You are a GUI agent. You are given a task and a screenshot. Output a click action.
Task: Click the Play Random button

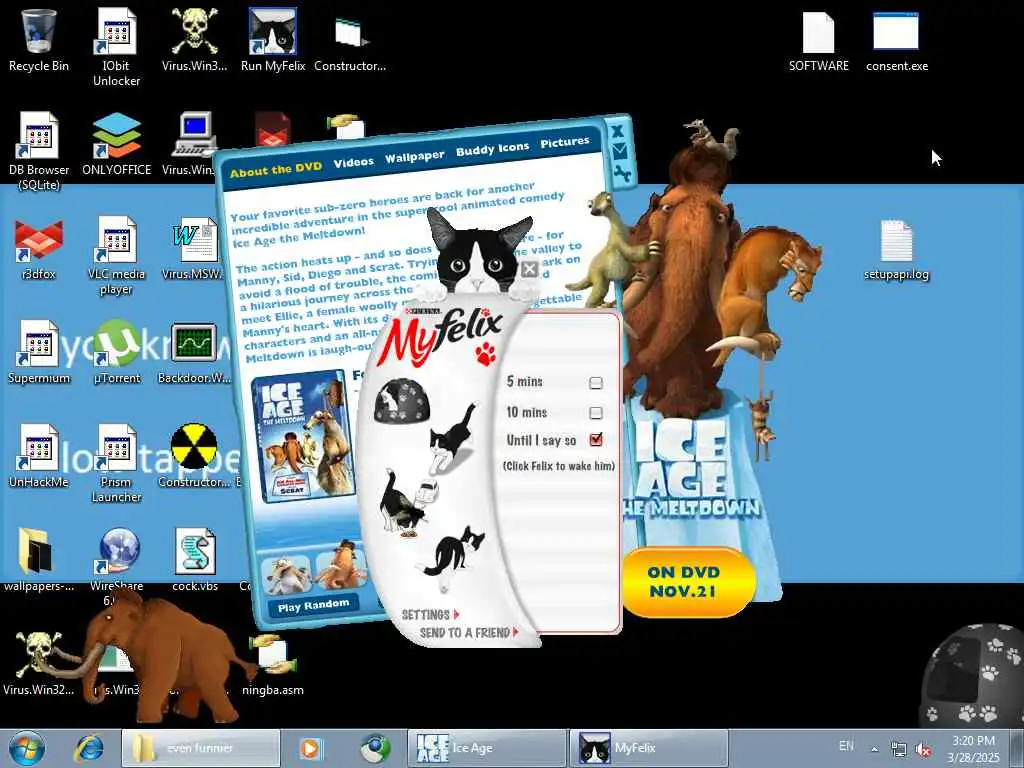tap(313, 605)
